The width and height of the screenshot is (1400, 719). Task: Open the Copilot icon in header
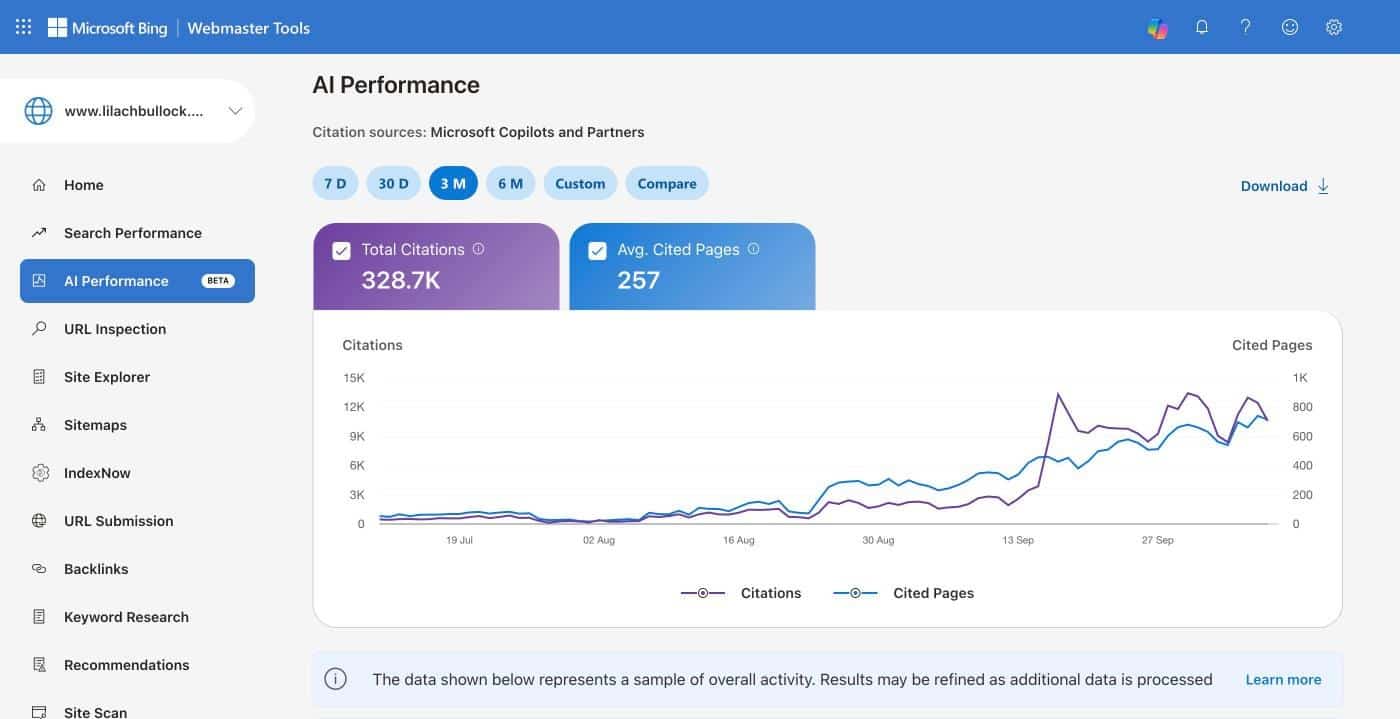click(1158, 28)
